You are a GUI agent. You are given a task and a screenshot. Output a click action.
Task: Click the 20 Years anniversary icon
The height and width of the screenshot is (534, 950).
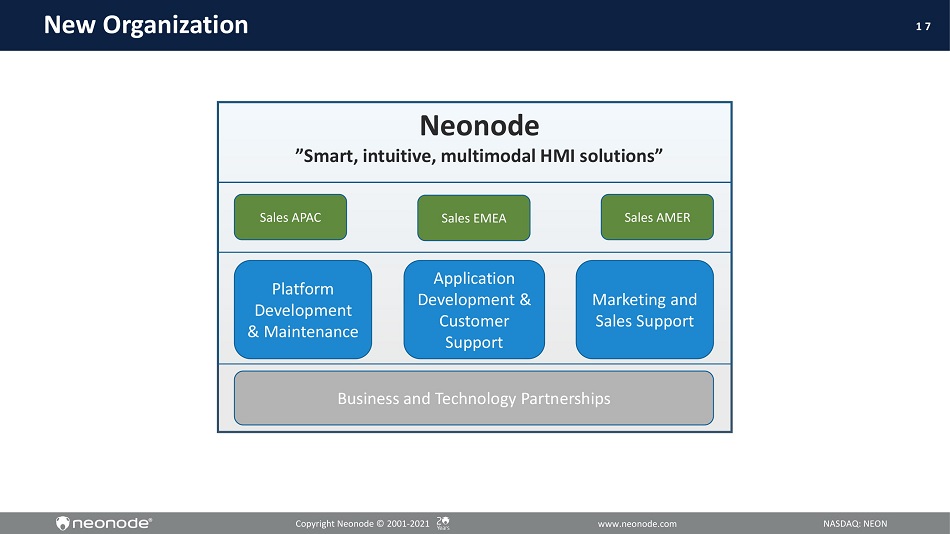[x=443, y=523]
